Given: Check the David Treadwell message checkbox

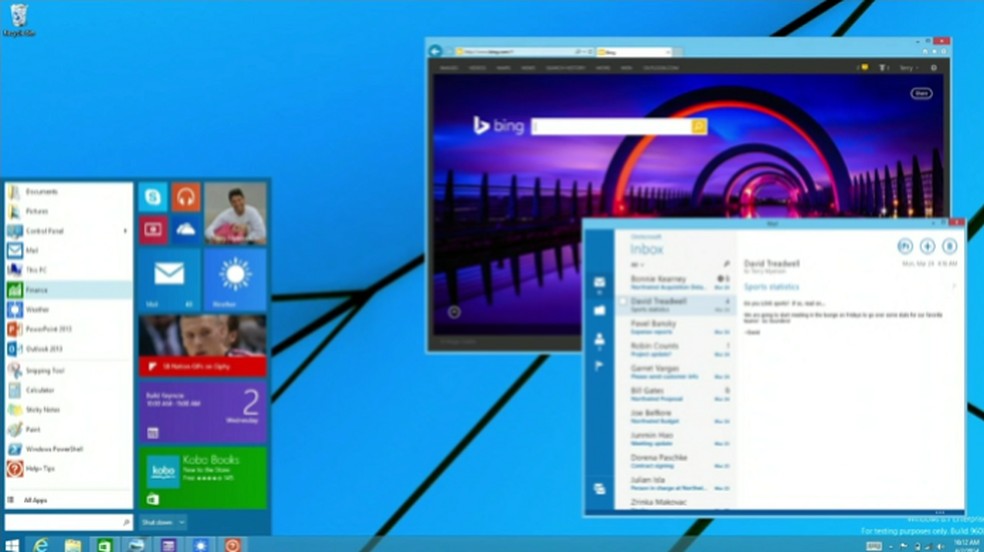Looking at the screenshot, I should coord(623,302).
